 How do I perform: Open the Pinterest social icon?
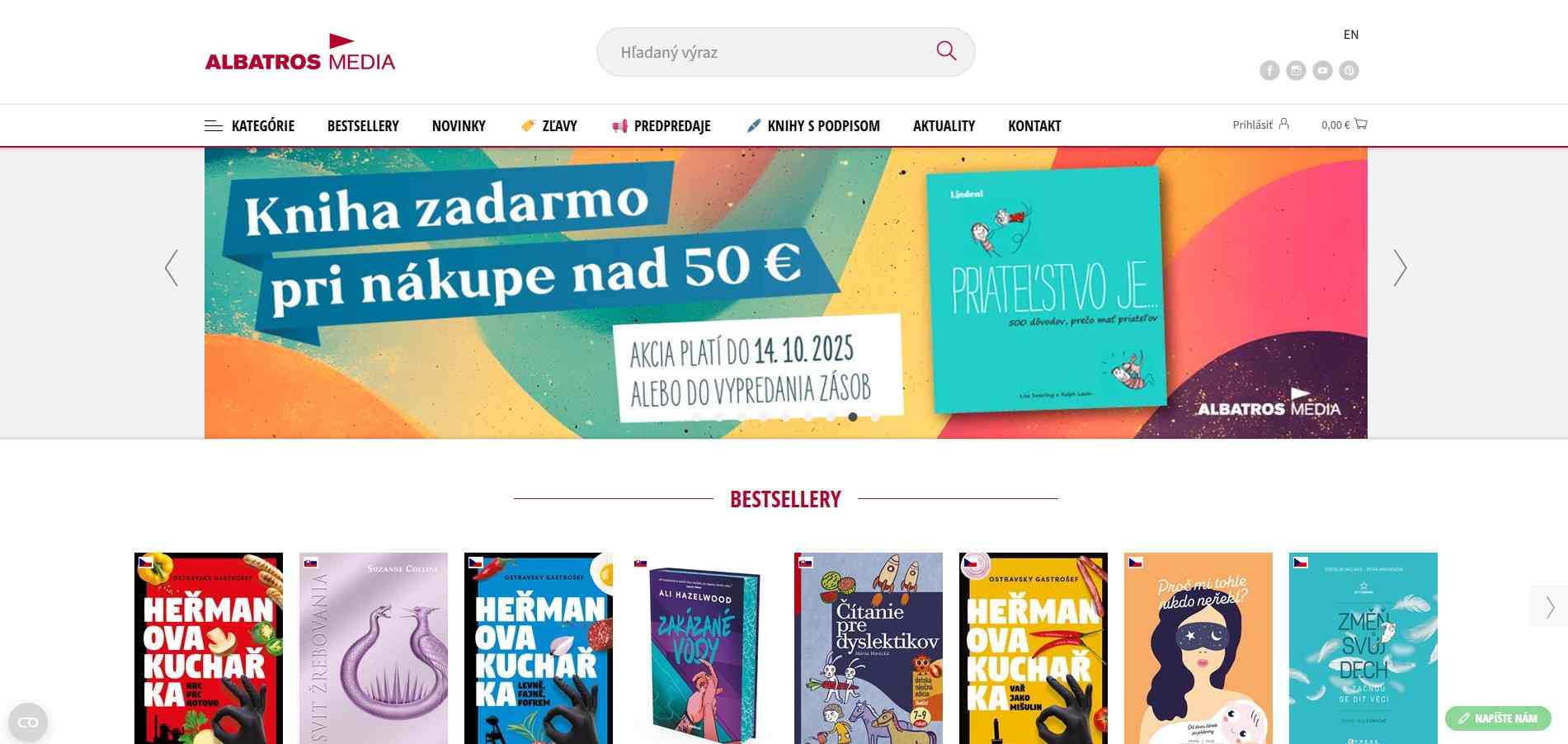point(1349,71)
